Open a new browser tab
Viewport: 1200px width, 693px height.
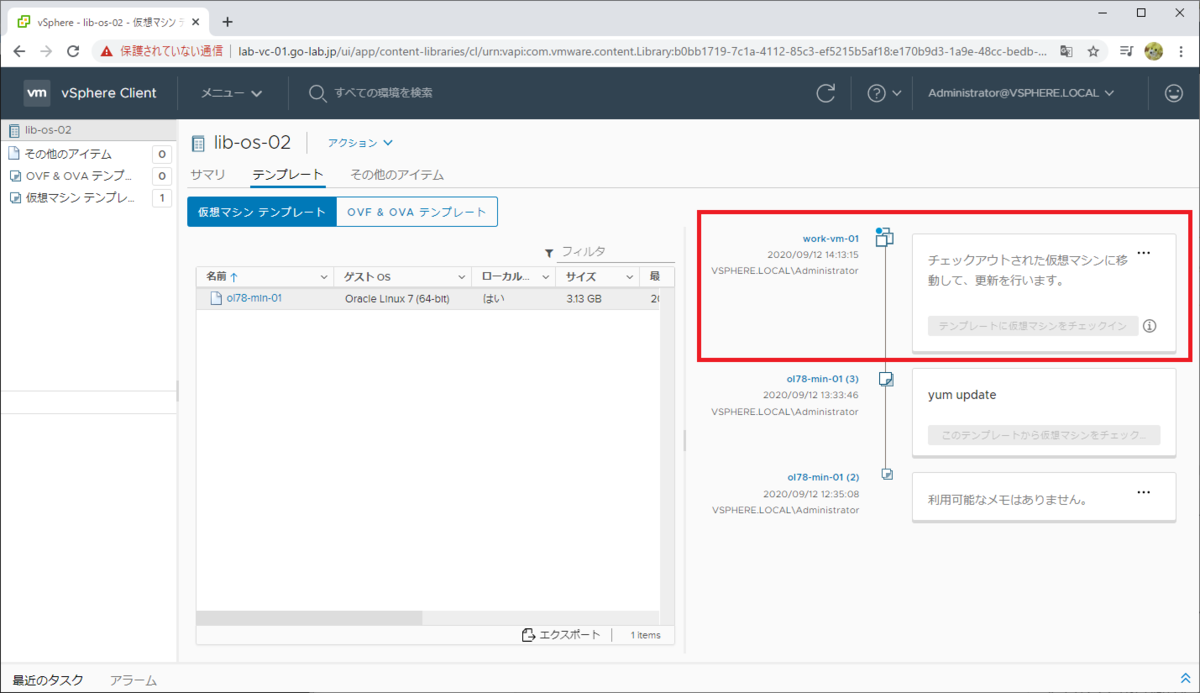[x=227, y=21]
